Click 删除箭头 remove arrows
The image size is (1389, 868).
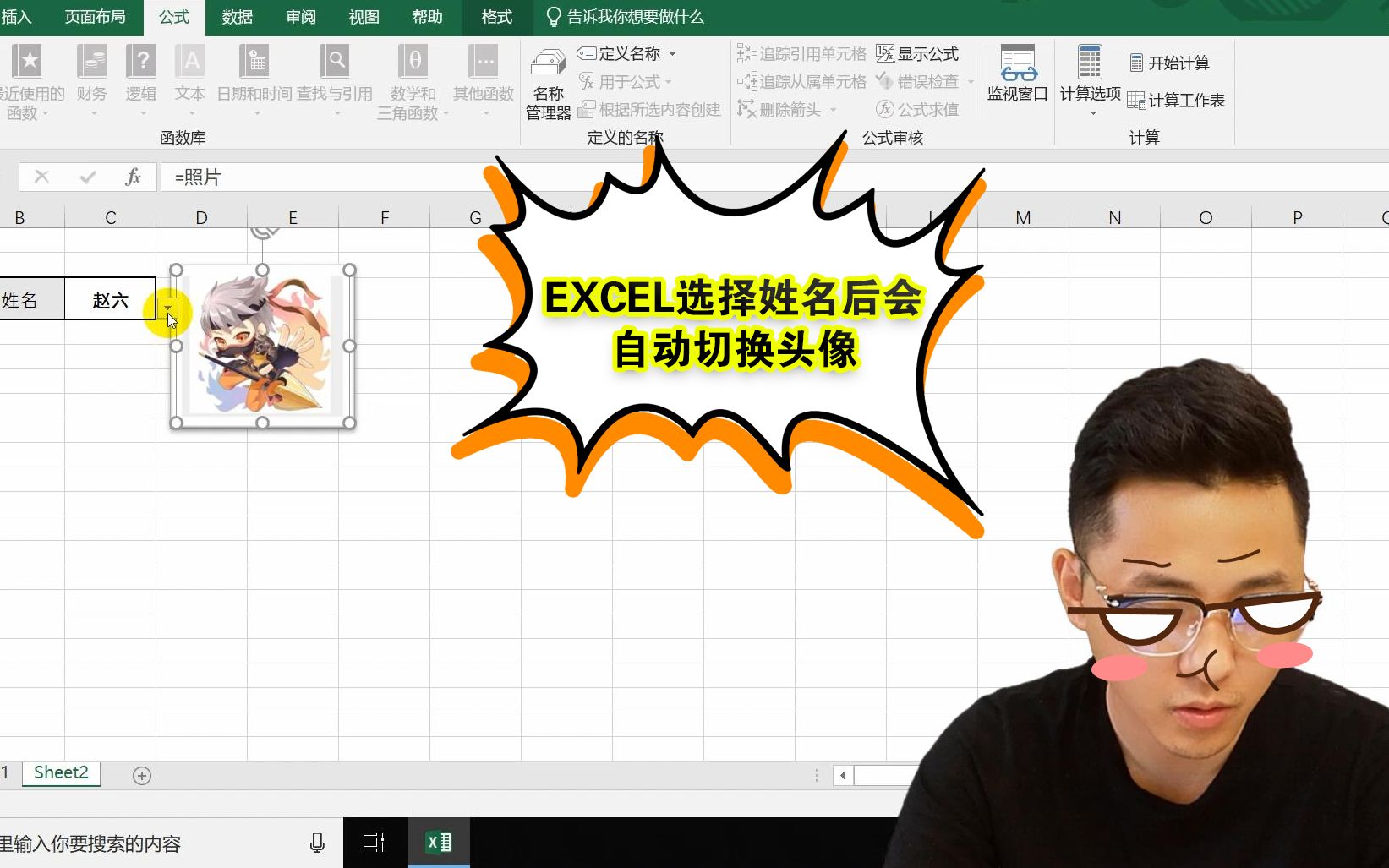coord(779,110)
